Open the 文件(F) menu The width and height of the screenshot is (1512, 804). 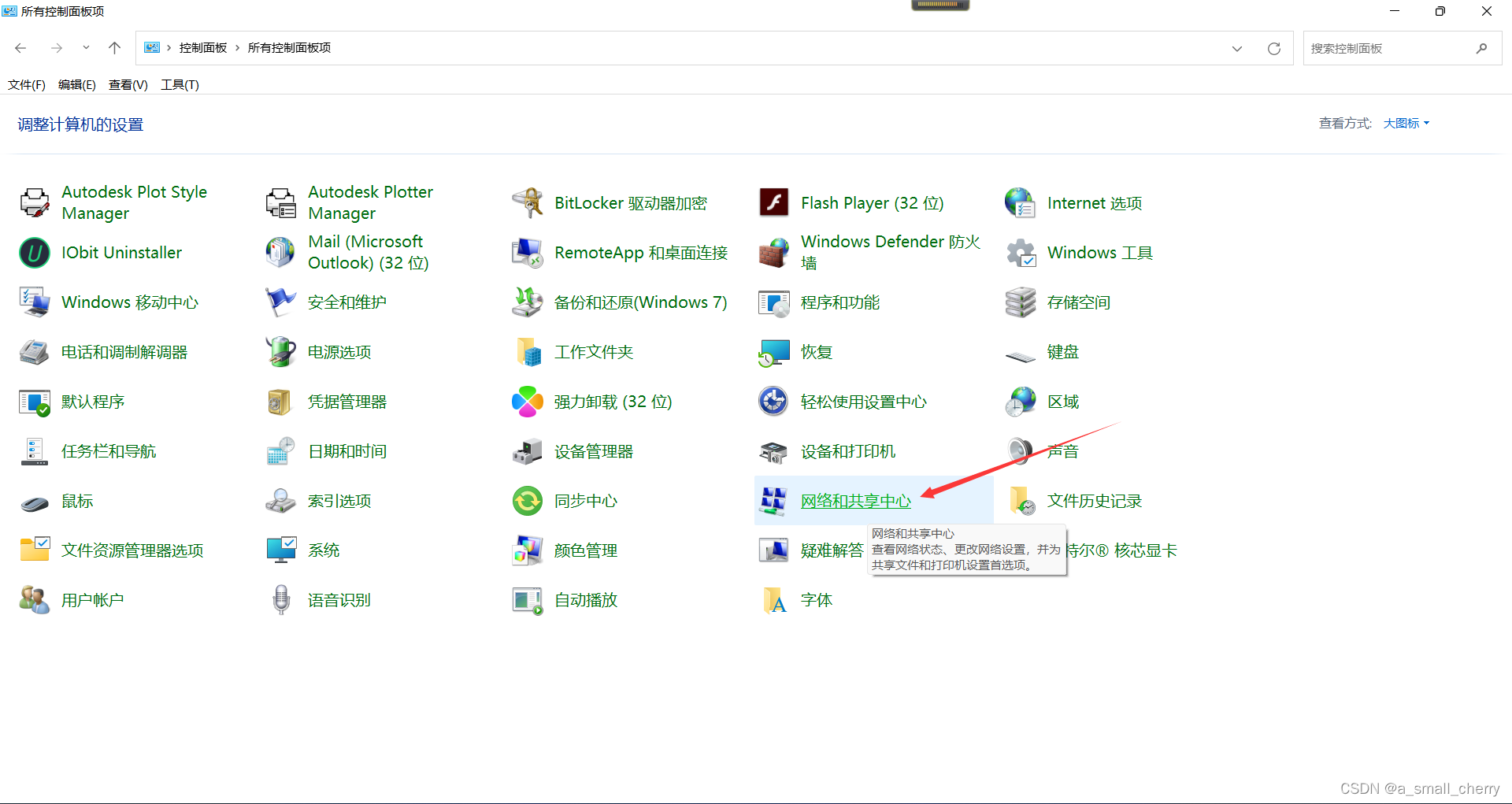(x=27, y=85)
